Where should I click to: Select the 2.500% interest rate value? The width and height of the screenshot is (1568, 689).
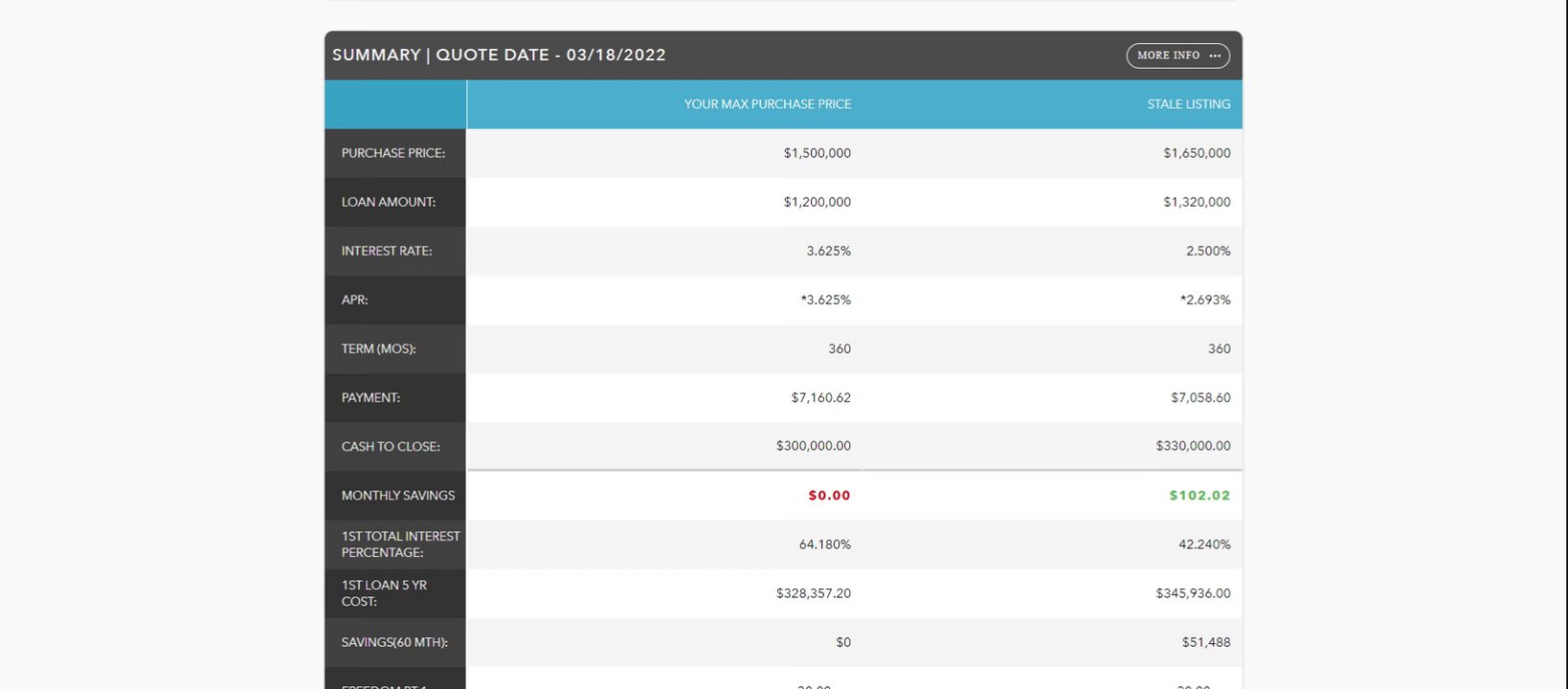tap(1208, 251)
